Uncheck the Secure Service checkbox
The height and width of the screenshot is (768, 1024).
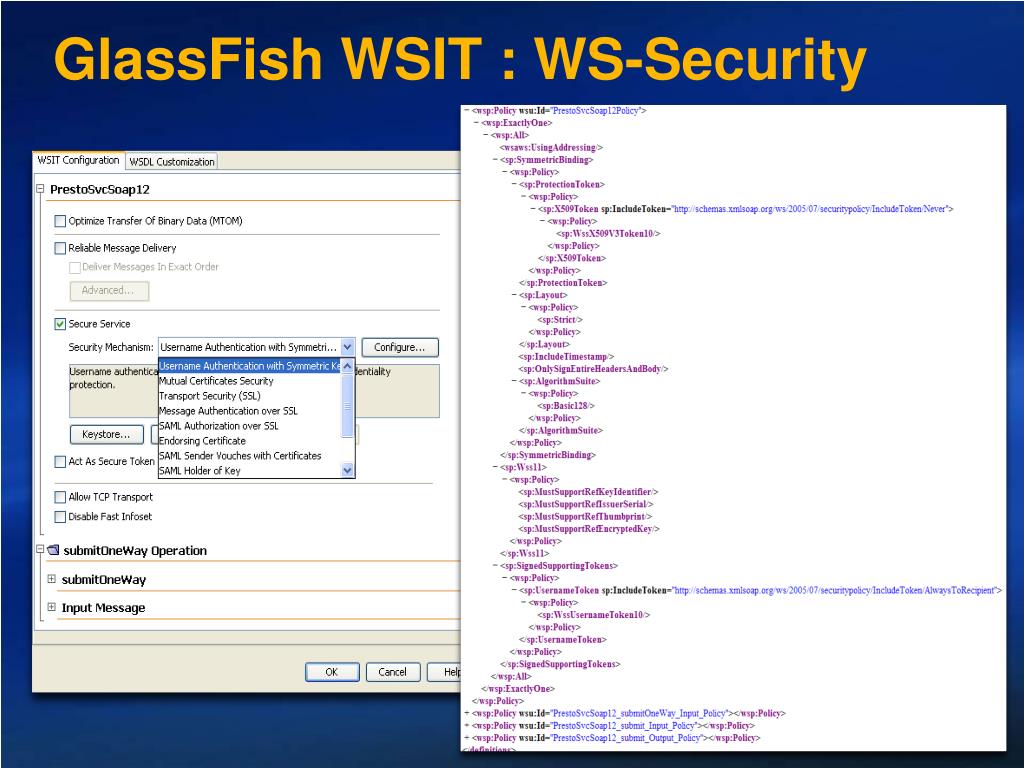pyautogui.click(x=60, y=324)
